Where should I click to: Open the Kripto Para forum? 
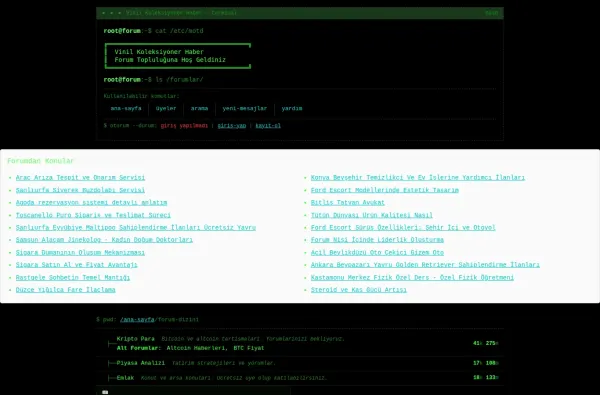tap(135, 339)
